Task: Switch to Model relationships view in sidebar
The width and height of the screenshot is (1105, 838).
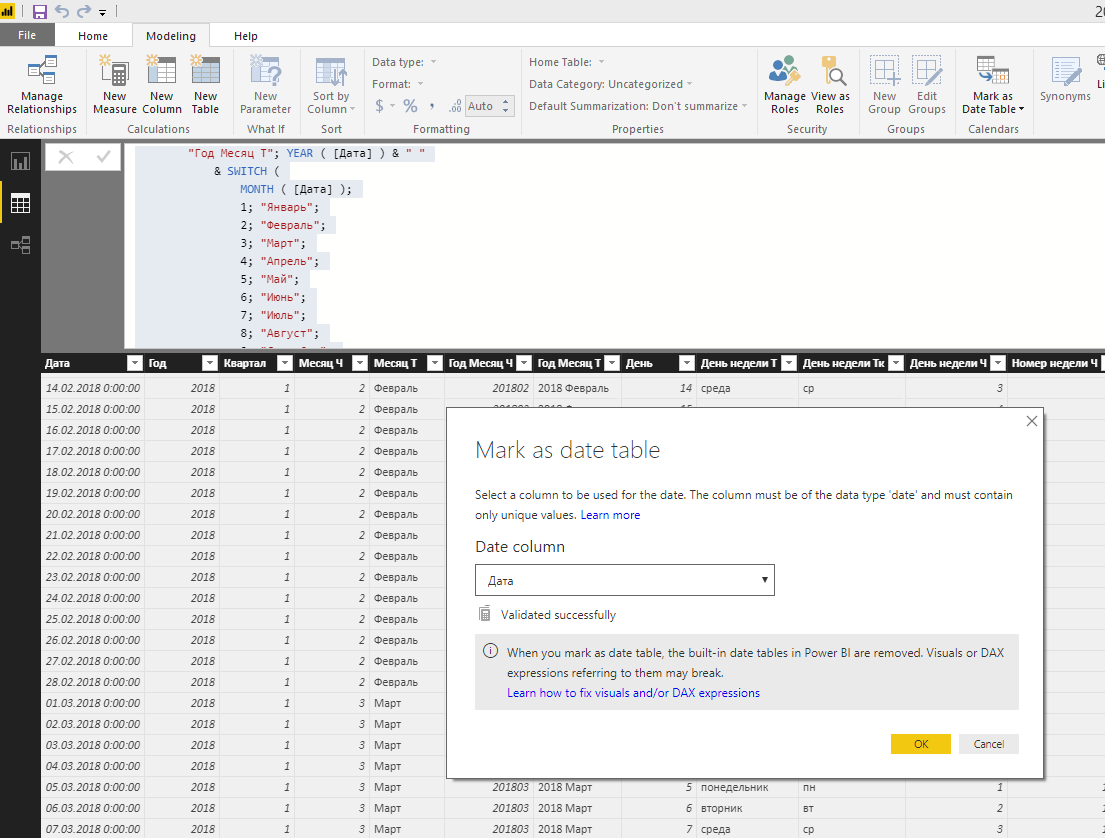Action: 20,245
